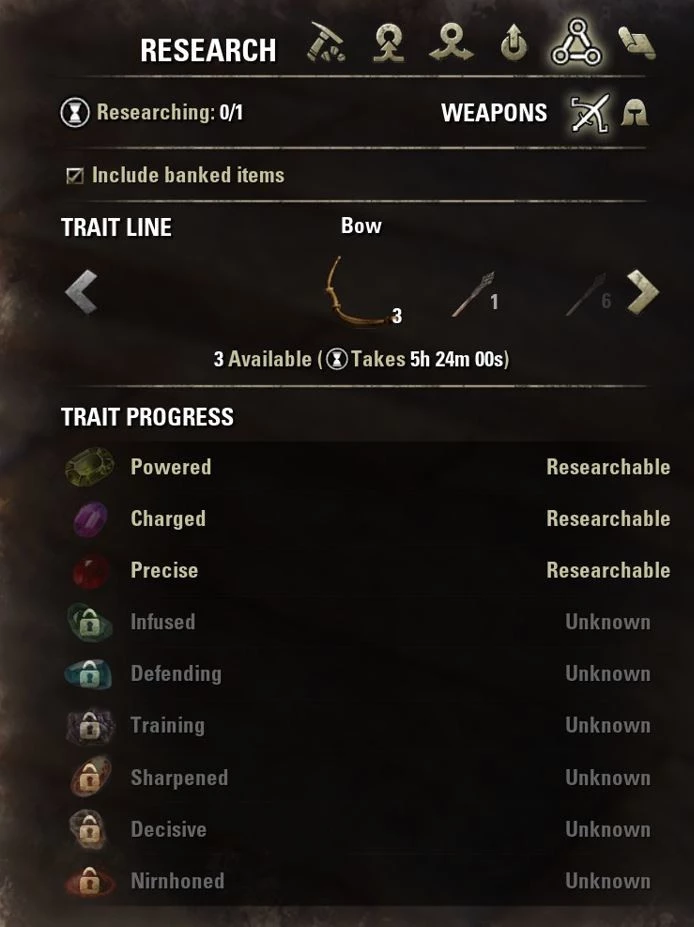This screenshot has height=927, width=694.
Task: Research the Charged trait
Action: (x=367, y=518)
